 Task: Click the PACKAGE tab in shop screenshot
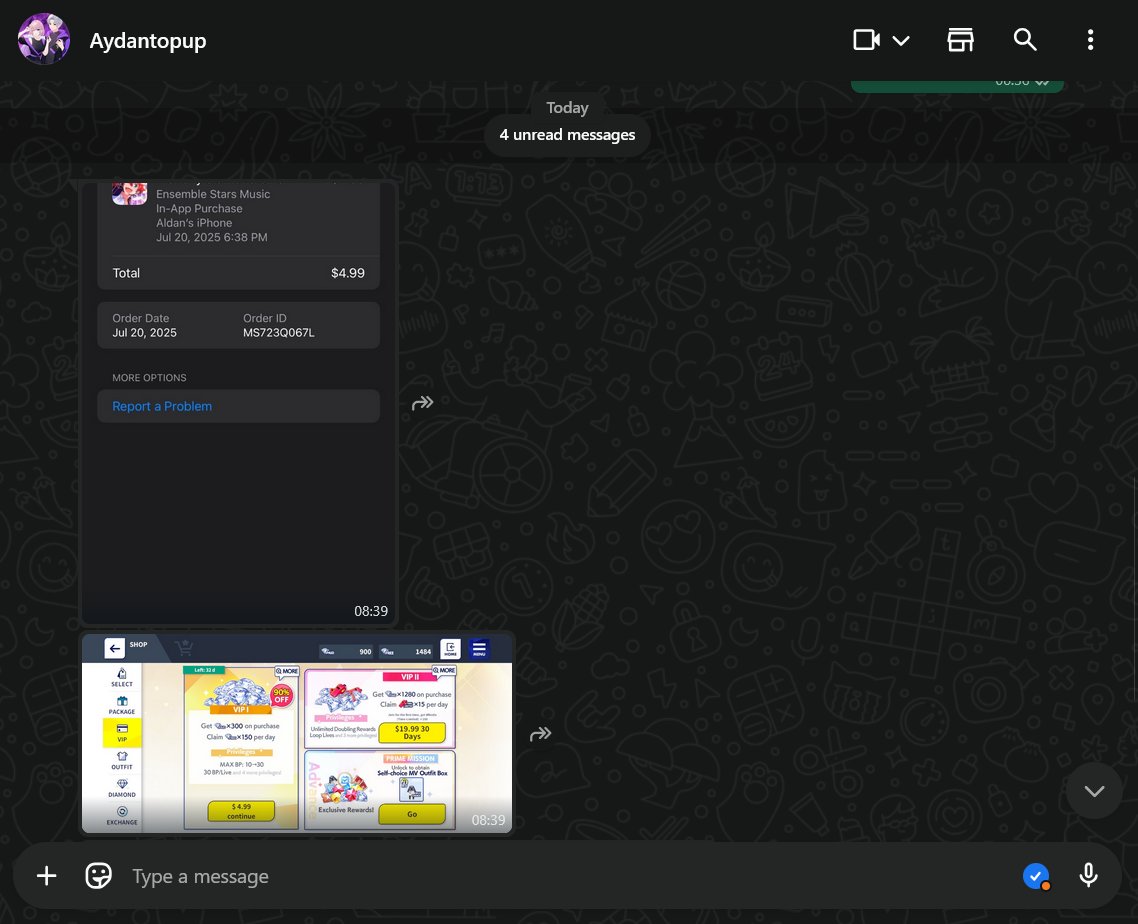122,705
